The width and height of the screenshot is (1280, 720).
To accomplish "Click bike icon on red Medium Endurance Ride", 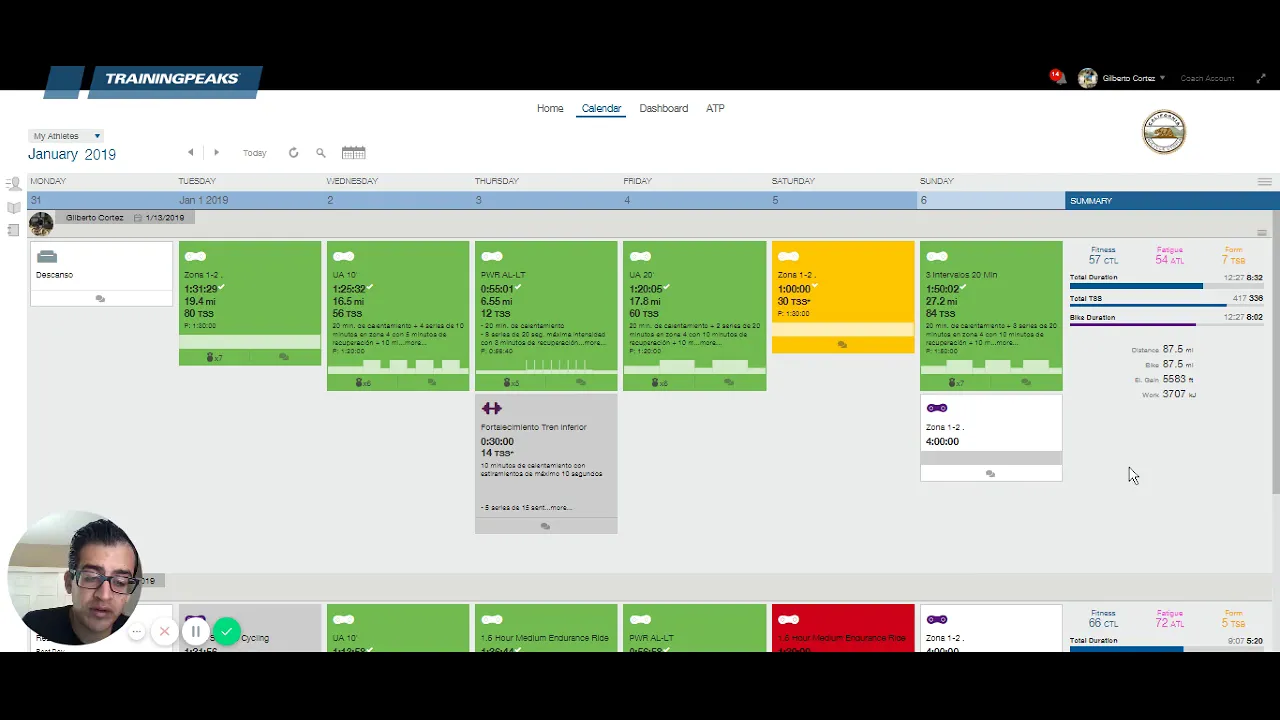I will 788,620.
